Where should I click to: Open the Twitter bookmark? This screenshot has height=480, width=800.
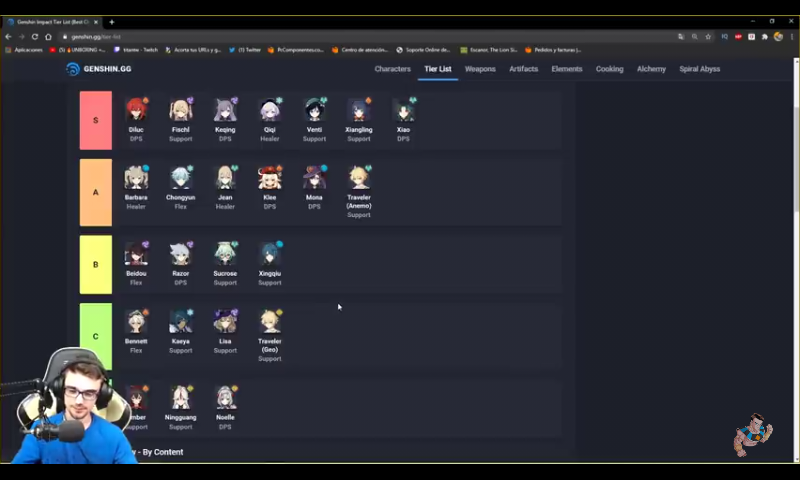(245, 50)
